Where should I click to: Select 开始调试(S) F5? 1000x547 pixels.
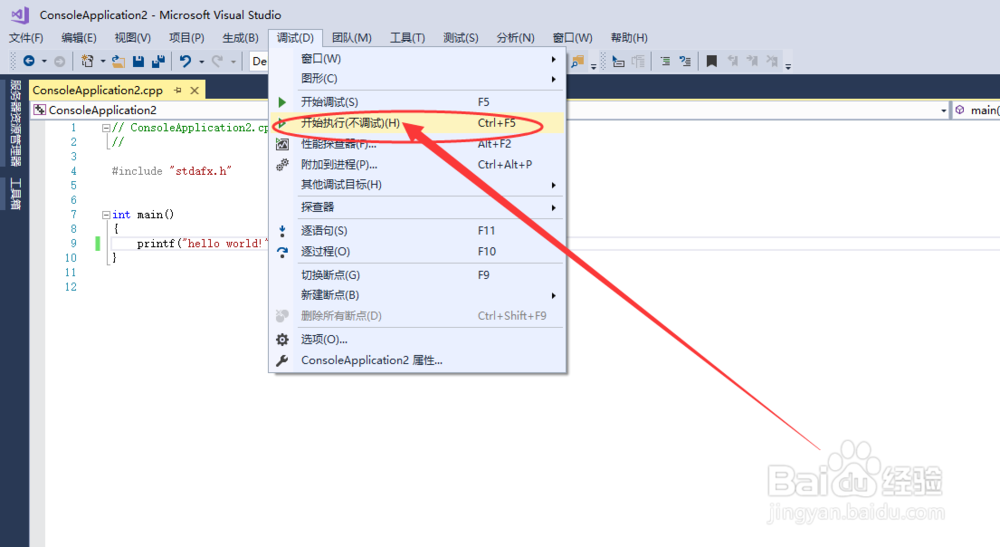(418, 102)
